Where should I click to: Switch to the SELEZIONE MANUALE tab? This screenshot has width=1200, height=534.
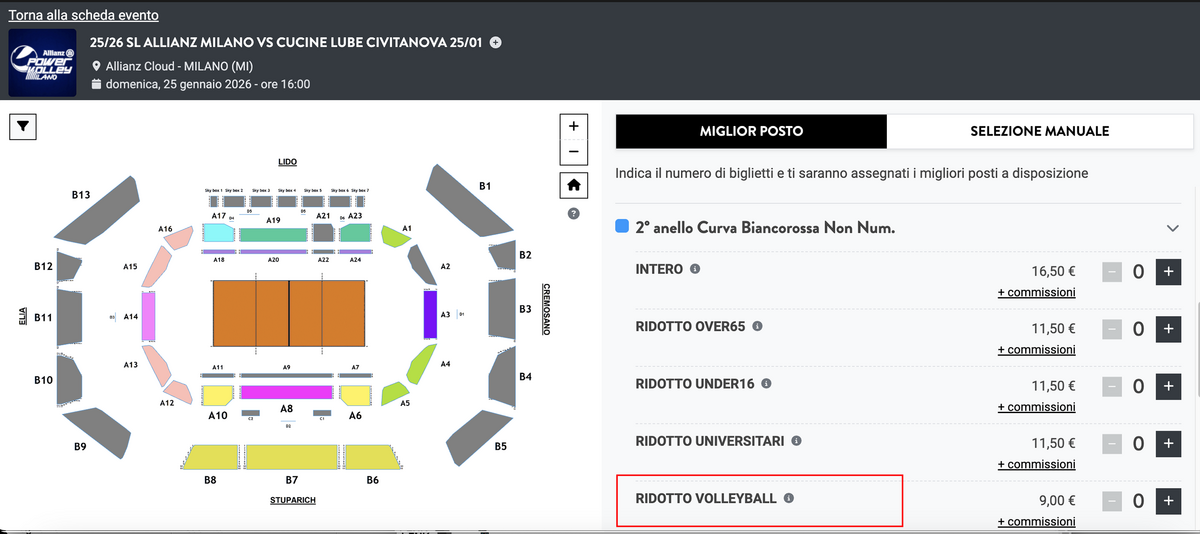tap(1039, 131)
